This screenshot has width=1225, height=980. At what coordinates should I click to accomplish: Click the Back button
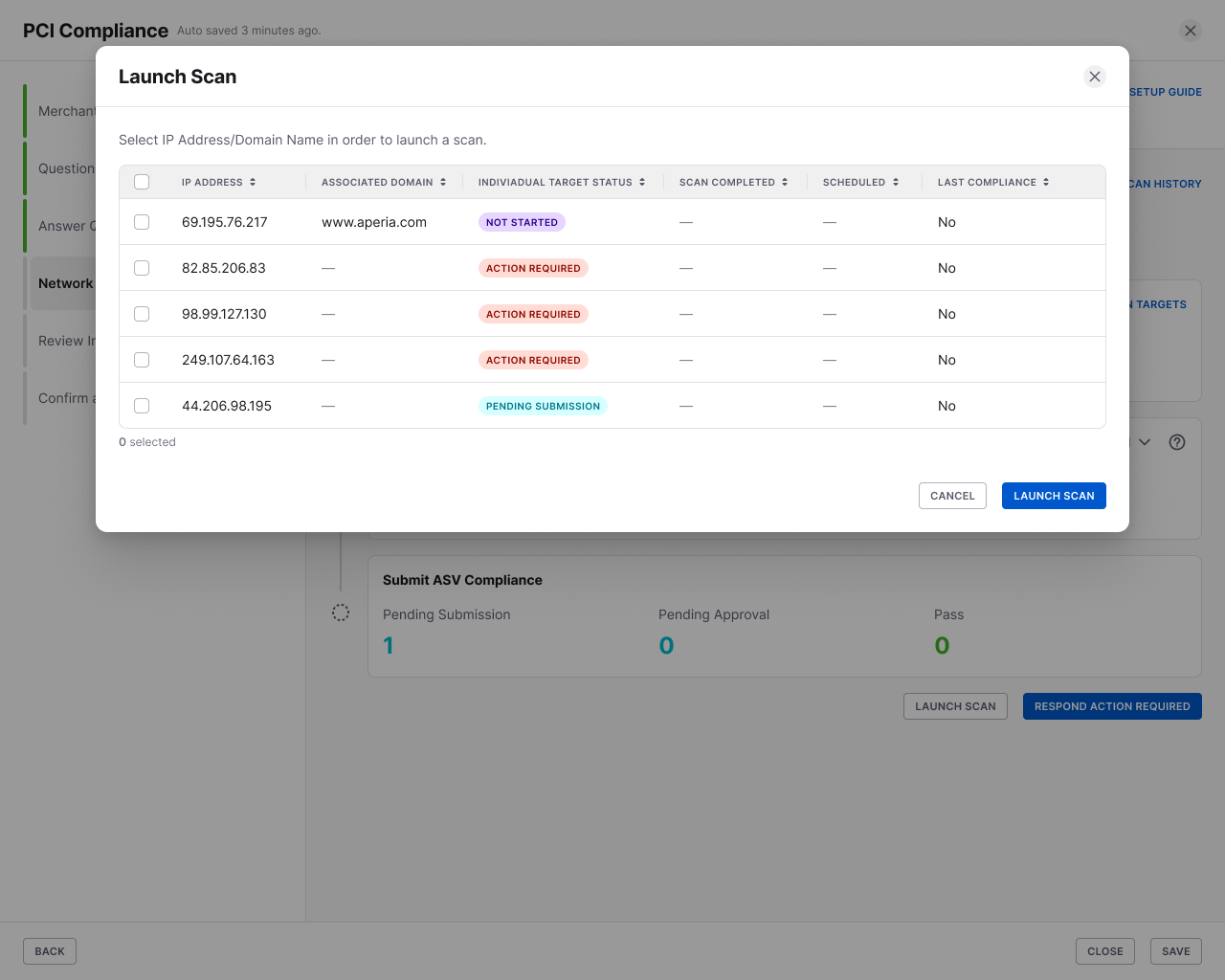click(x=50, y=951)
